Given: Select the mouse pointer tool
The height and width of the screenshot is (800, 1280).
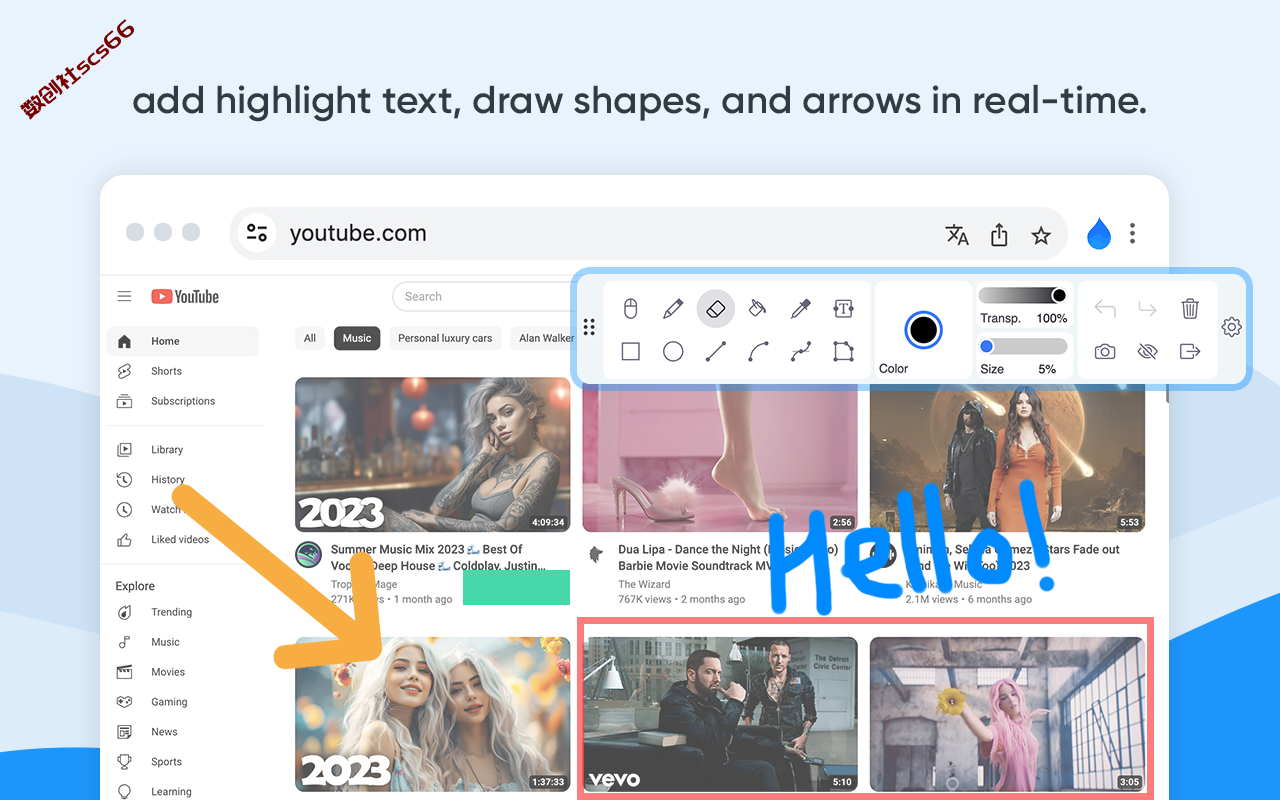Looking at the screenshot, I should [630, 309].
